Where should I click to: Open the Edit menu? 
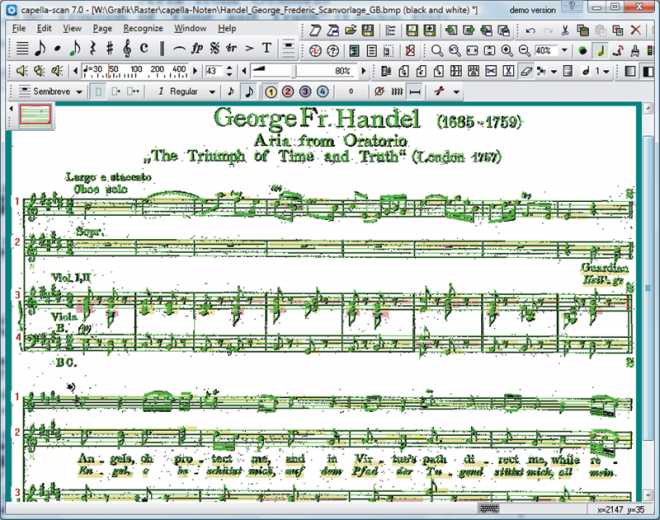click(x=44, y=29)
